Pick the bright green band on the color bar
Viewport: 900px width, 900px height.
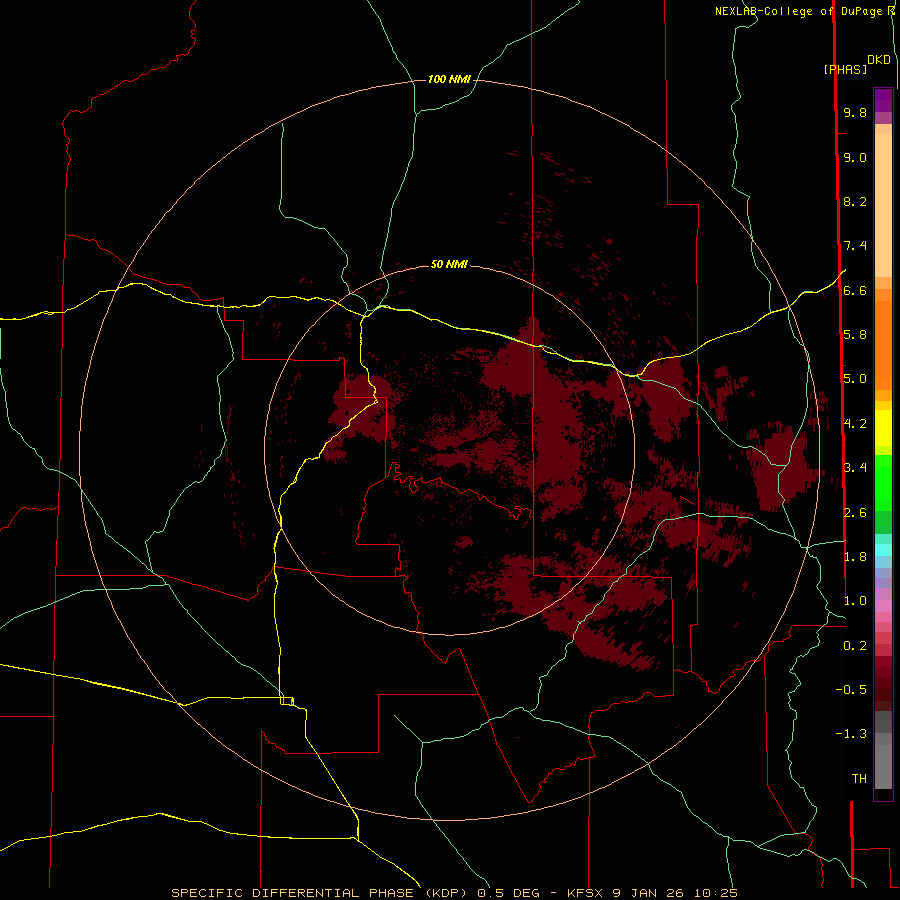[x=883, y=482]
